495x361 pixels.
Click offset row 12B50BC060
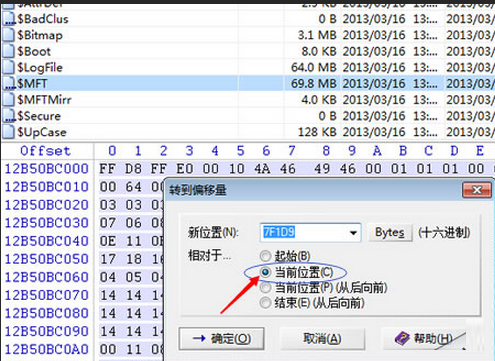[x=47, y=277]
